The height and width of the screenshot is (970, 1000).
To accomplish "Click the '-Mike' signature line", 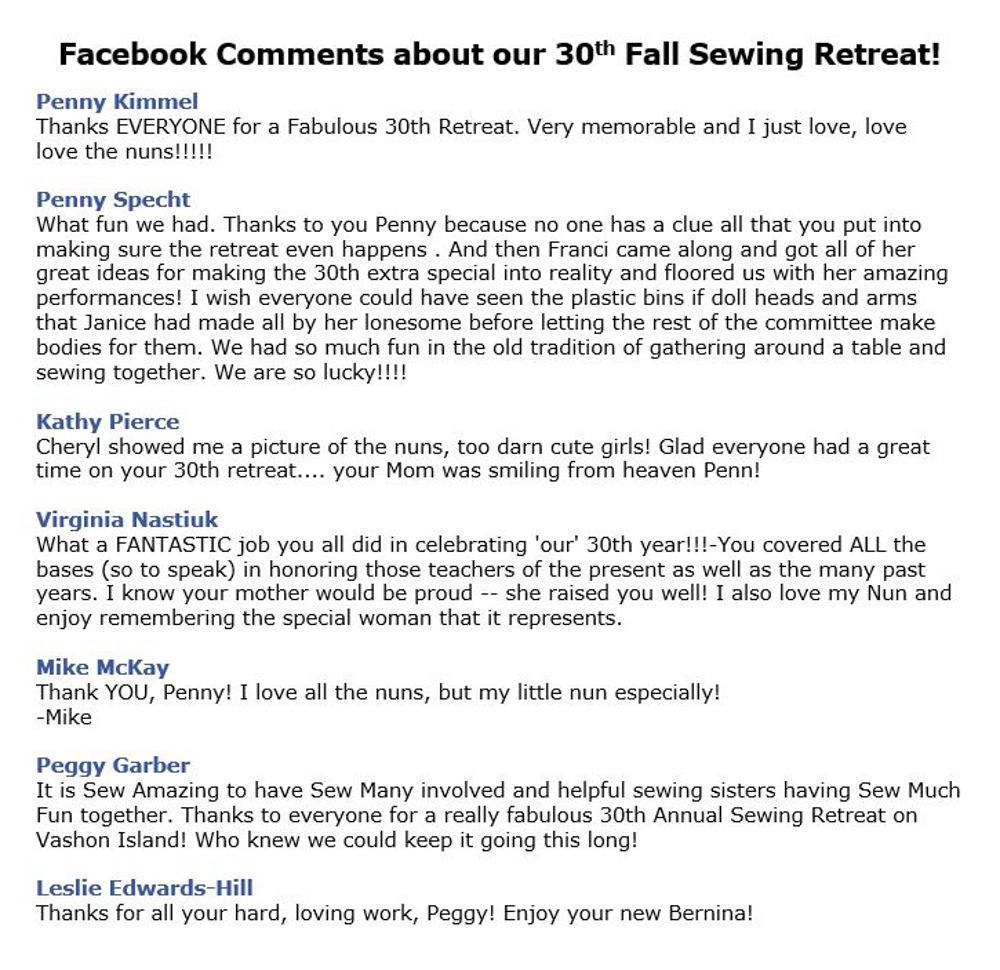I will (x=64, y=717).
